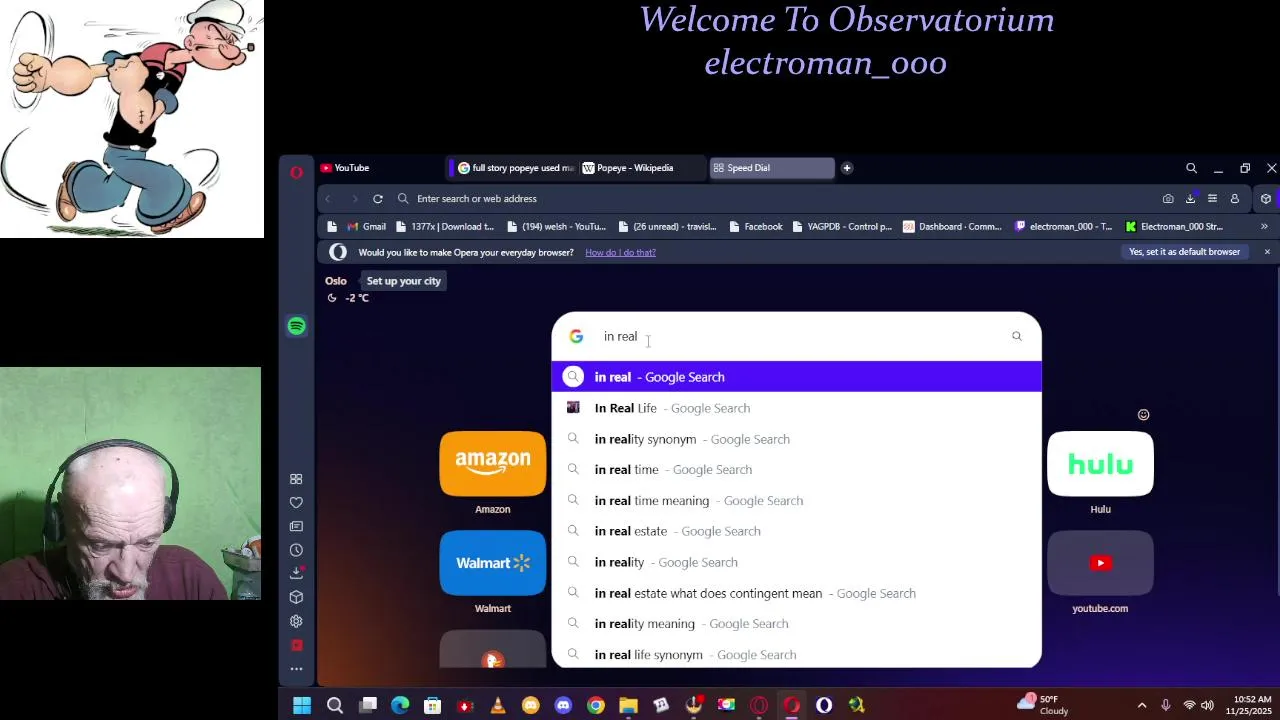Open the toolbar downloads icon
This screenshot has width=1280, height=720.
click(x=1190, y=199)
